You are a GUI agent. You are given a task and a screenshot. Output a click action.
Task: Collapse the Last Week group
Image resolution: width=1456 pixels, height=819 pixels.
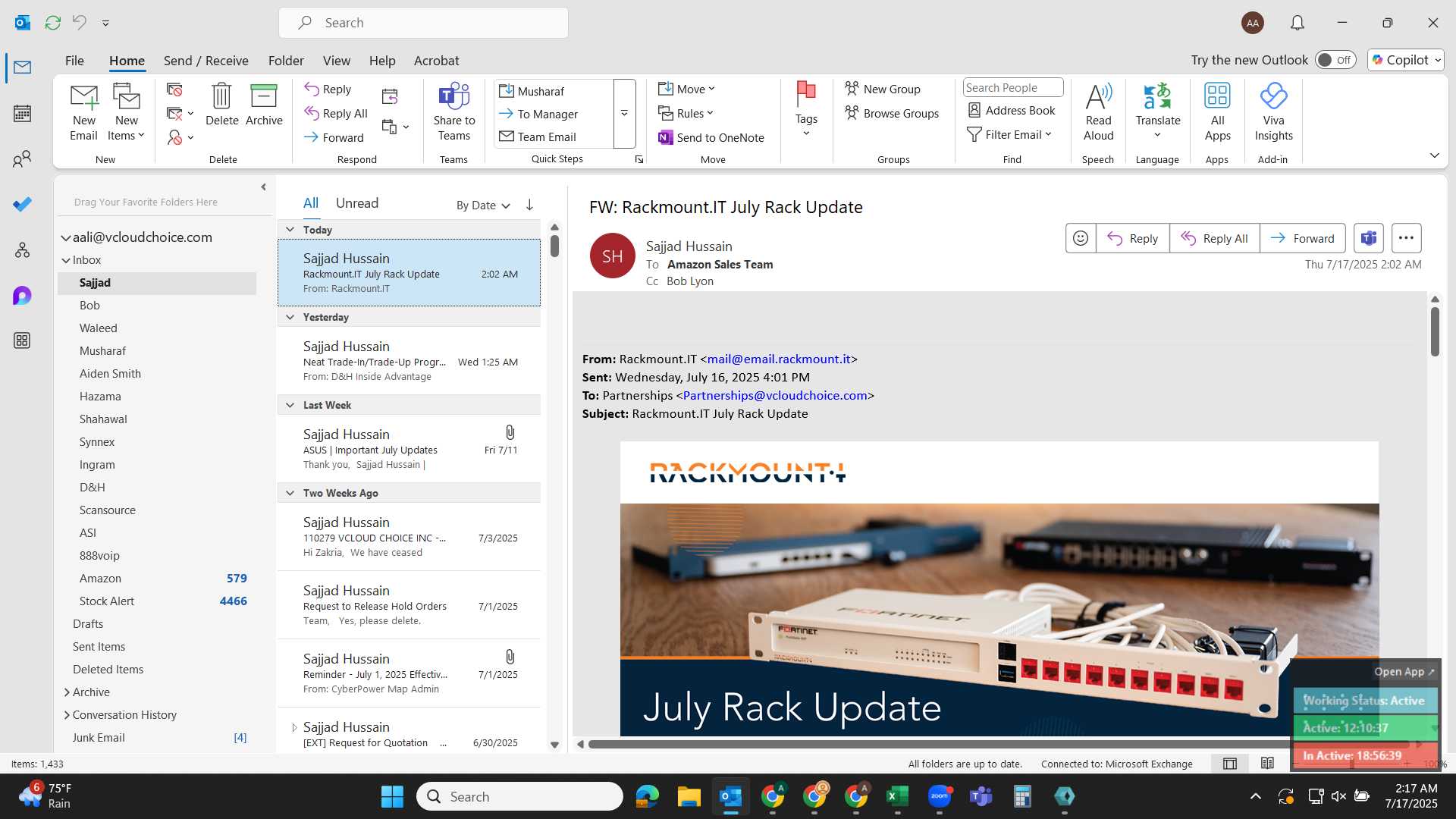point(290,405)
